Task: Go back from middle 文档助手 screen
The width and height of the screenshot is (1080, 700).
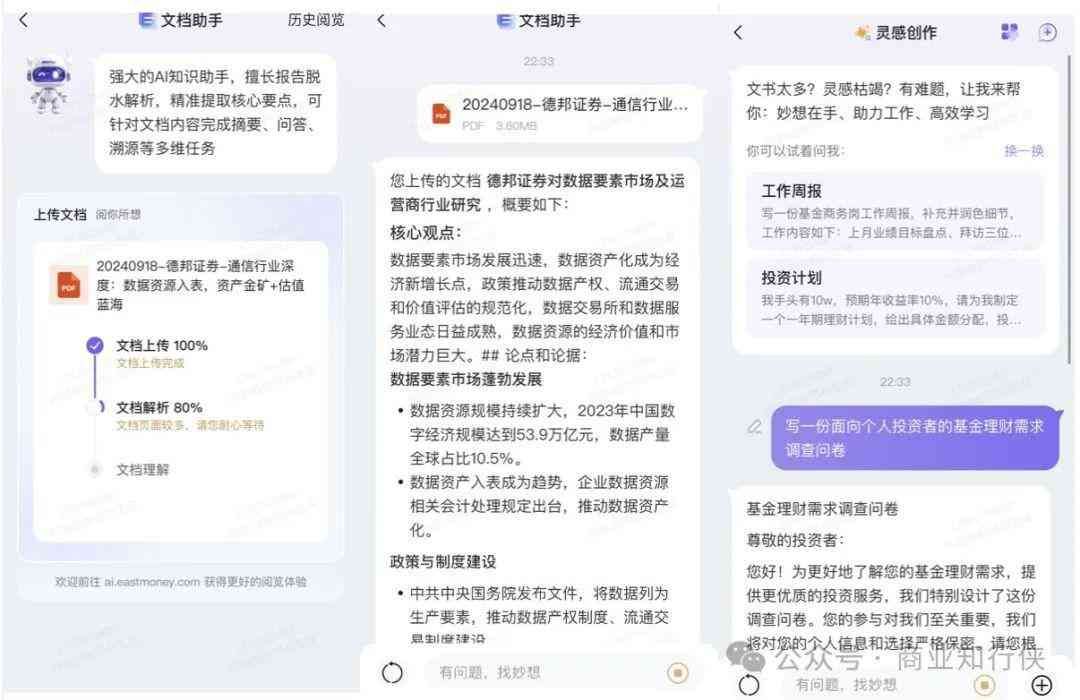Action: coord(382,21)
